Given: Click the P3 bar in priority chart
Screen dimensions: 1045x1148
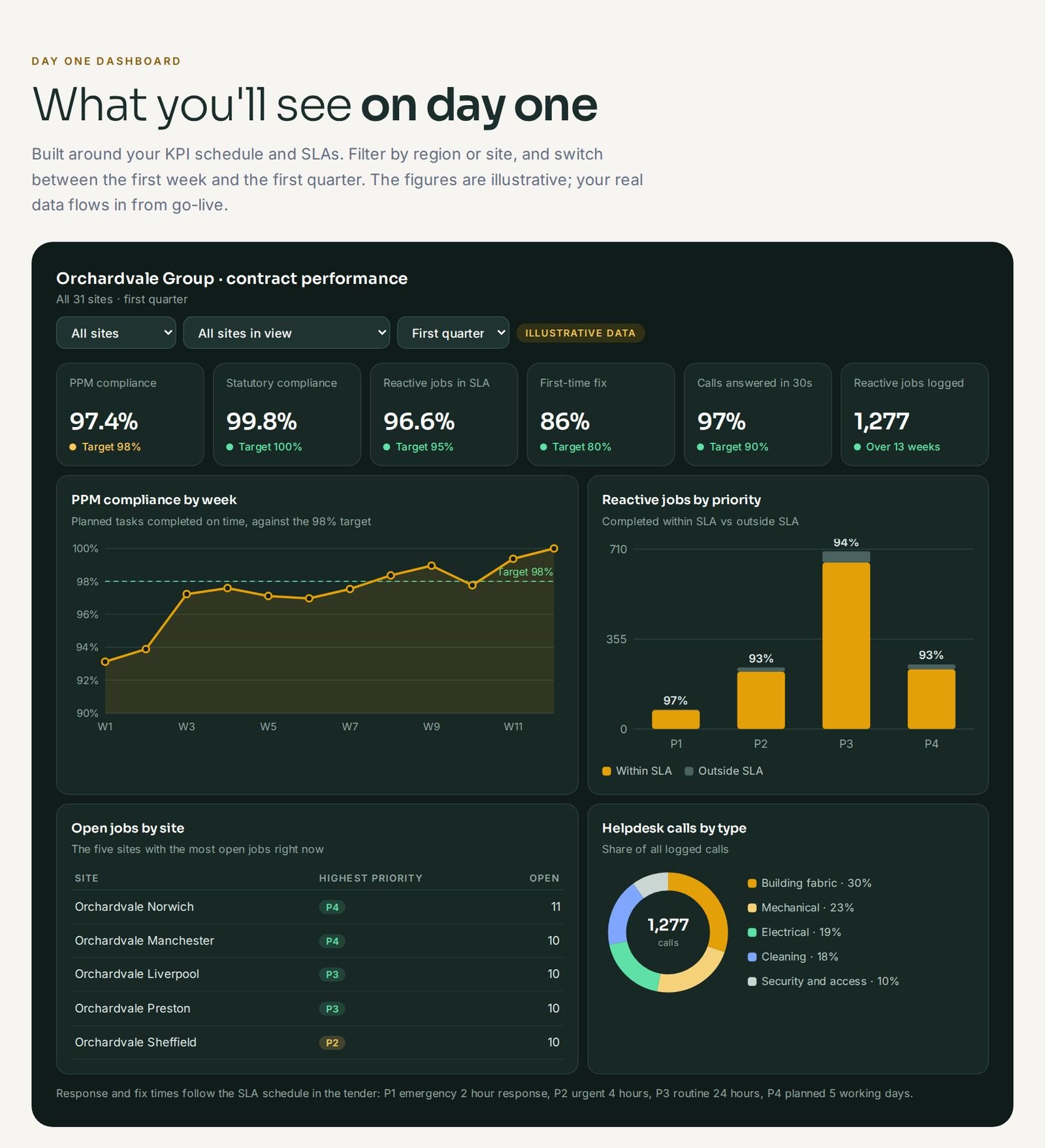Looking at the screenshot, I should pos(846,640).
